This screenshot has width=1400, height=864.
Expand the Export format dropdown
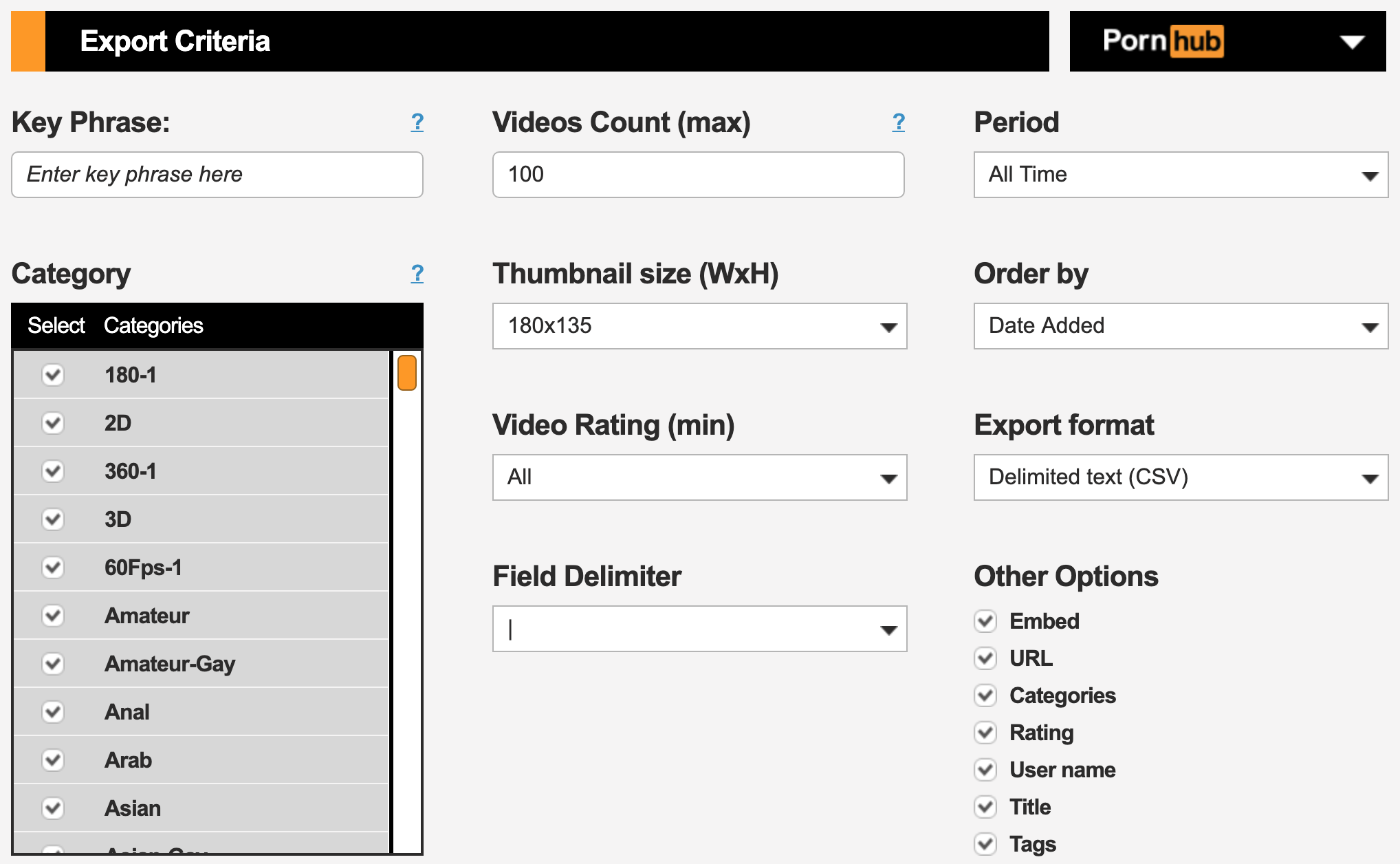point(1180,477)
